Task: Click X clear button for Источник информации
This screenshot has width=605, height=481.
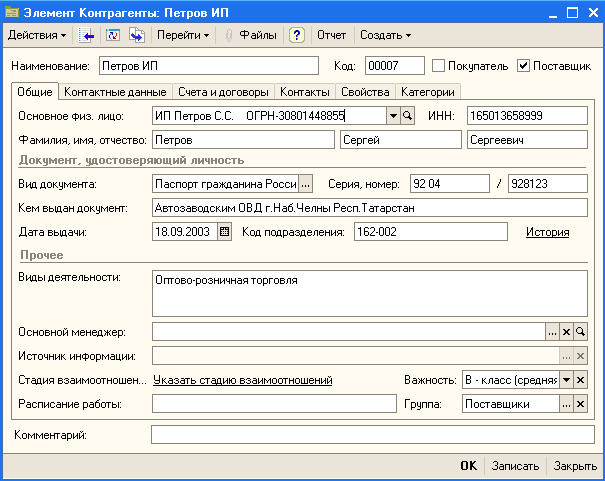Action: [x=581, y=356]
